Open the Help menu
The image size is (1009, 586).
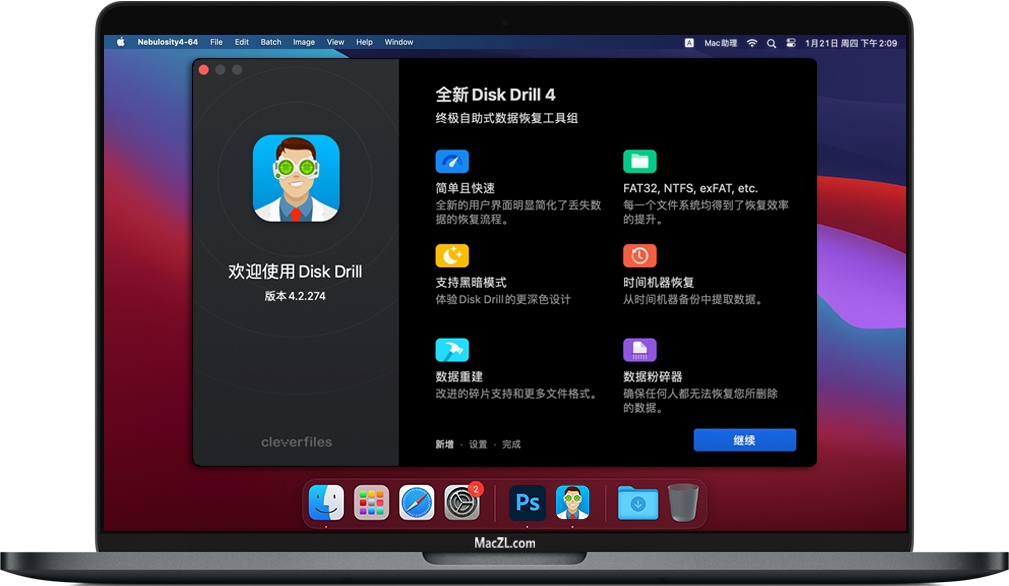364,42
